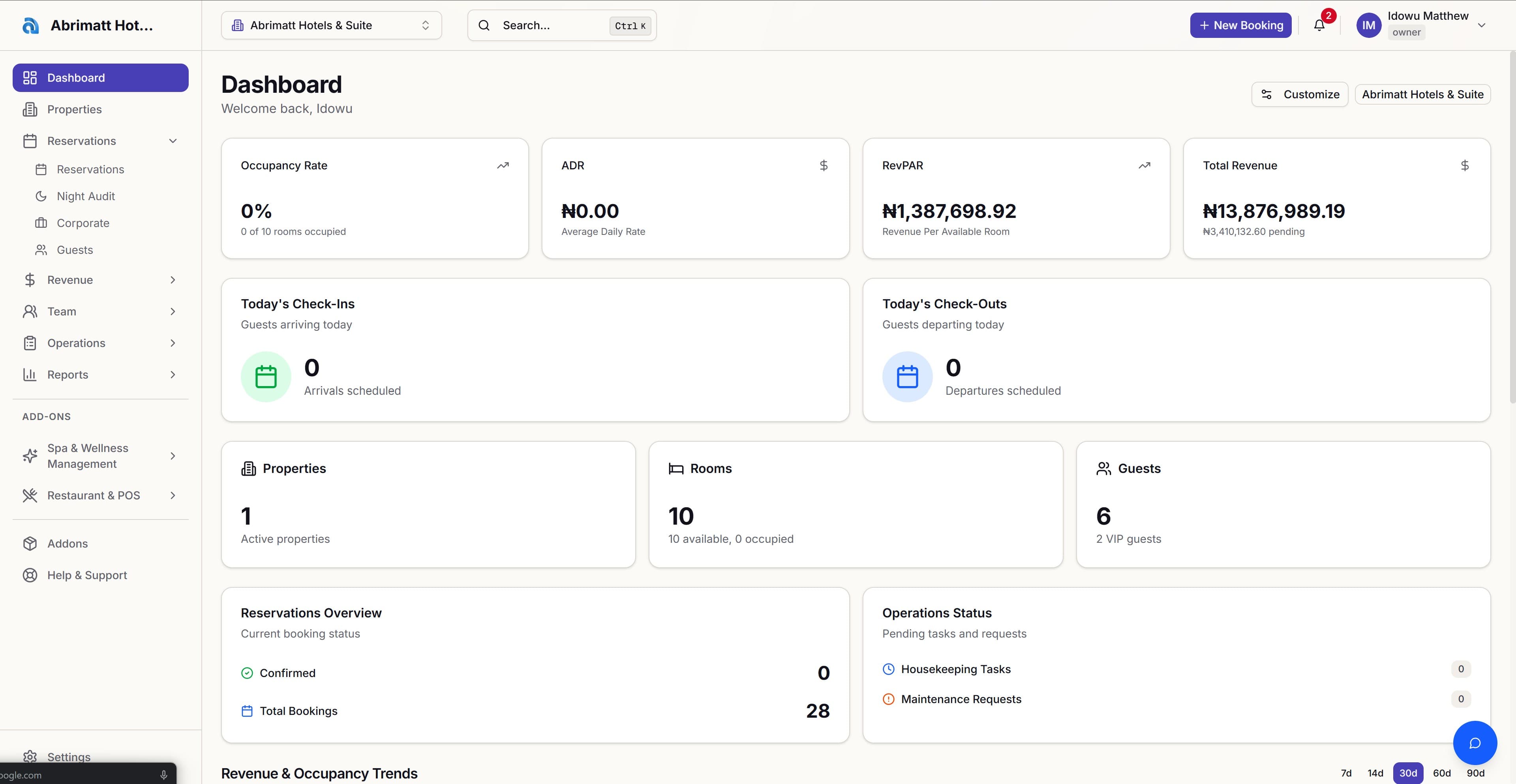Open Help & Support page
The height and width of the screenshot is (784, 1516).
(x=101, y=575)
